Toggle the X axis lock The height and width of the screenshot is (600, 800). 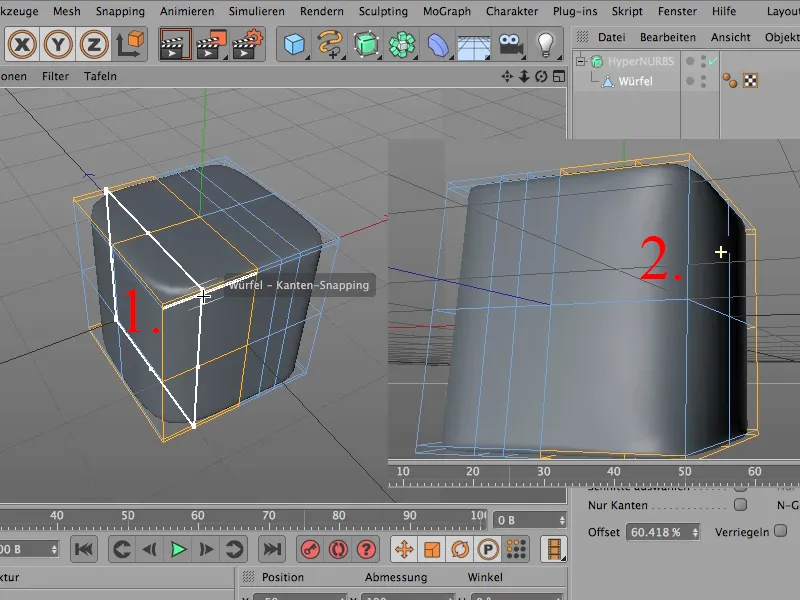[22, 45]
